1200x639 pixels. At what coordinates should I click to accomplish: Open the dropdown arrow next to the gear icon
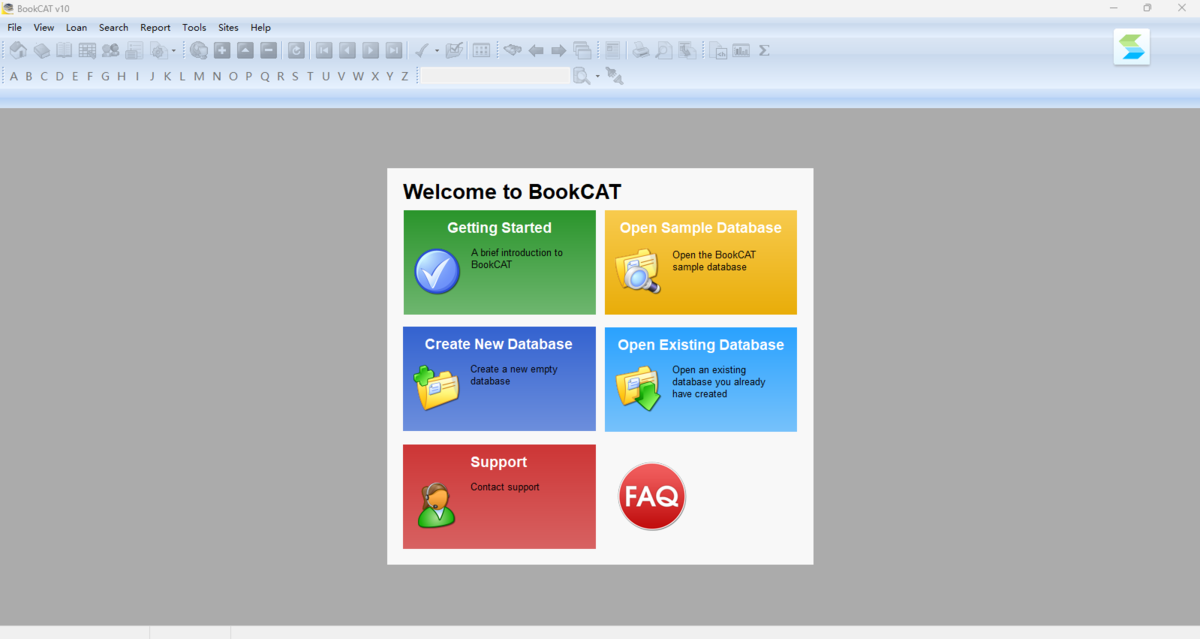pyautogui.click(x=173, y=51)
